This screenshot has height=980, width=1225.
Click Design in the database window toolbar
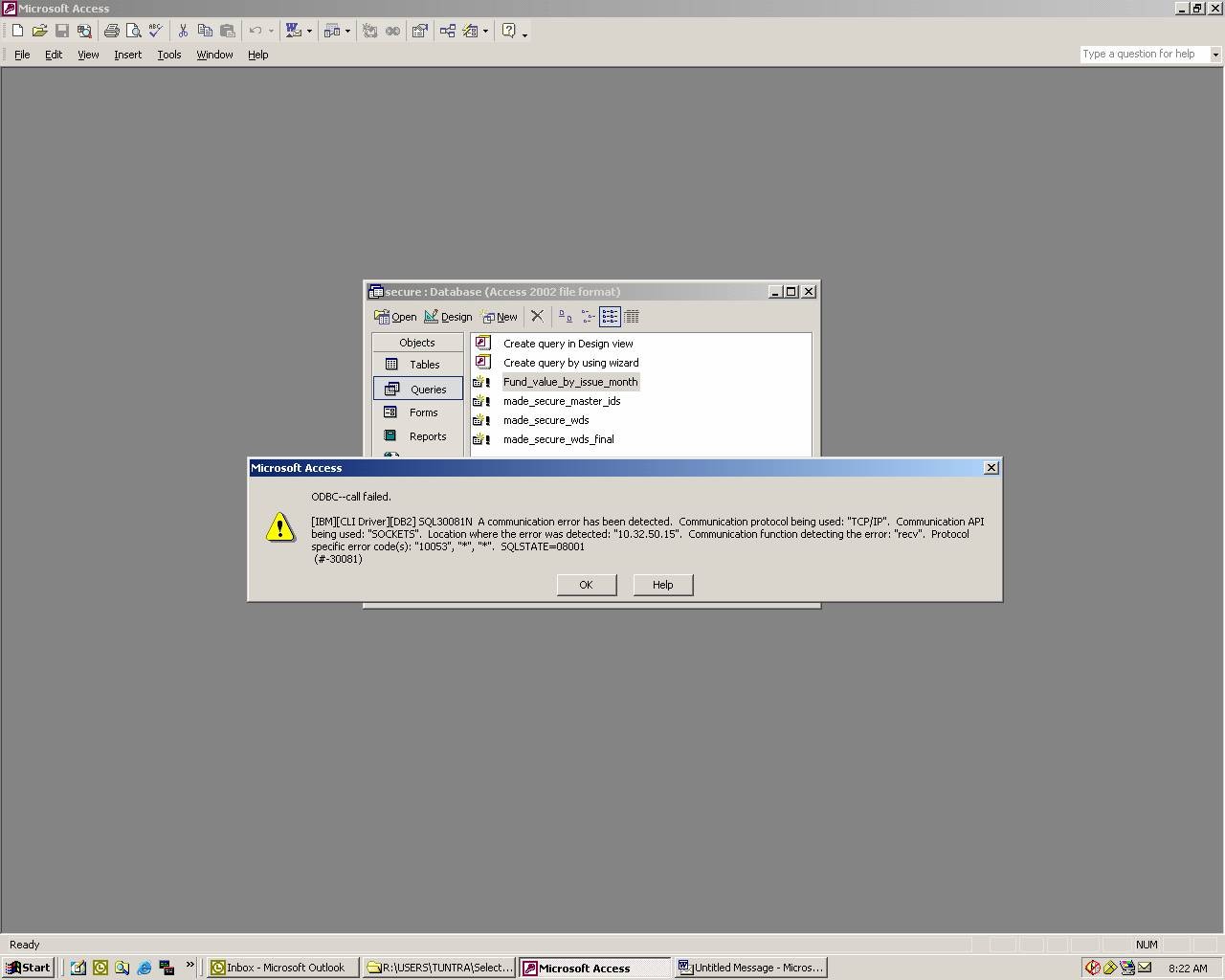(448, 317)
